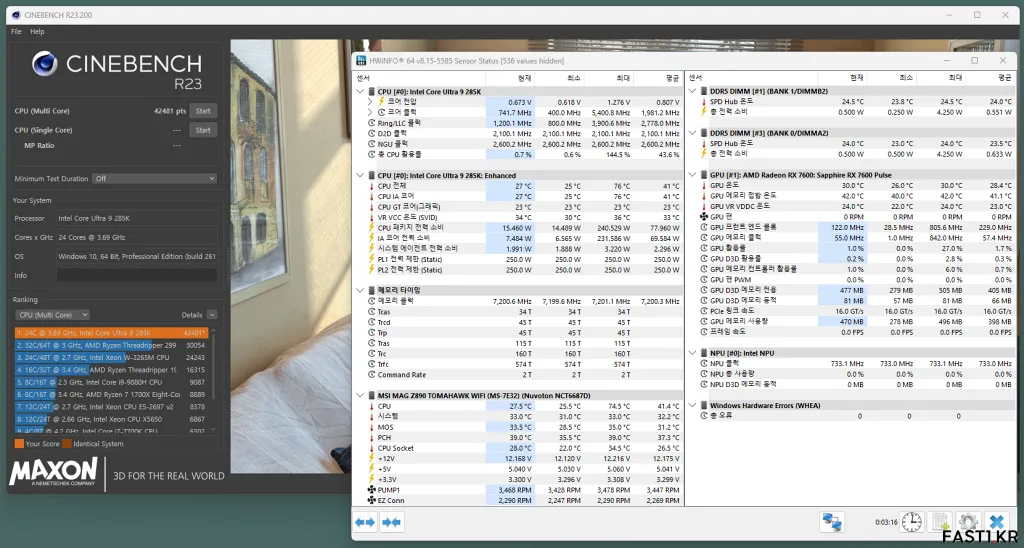Viewport: 1024px width, 548px height.
Task: Click the lightning icon beside +12V
Action: (x=372, y=459)
